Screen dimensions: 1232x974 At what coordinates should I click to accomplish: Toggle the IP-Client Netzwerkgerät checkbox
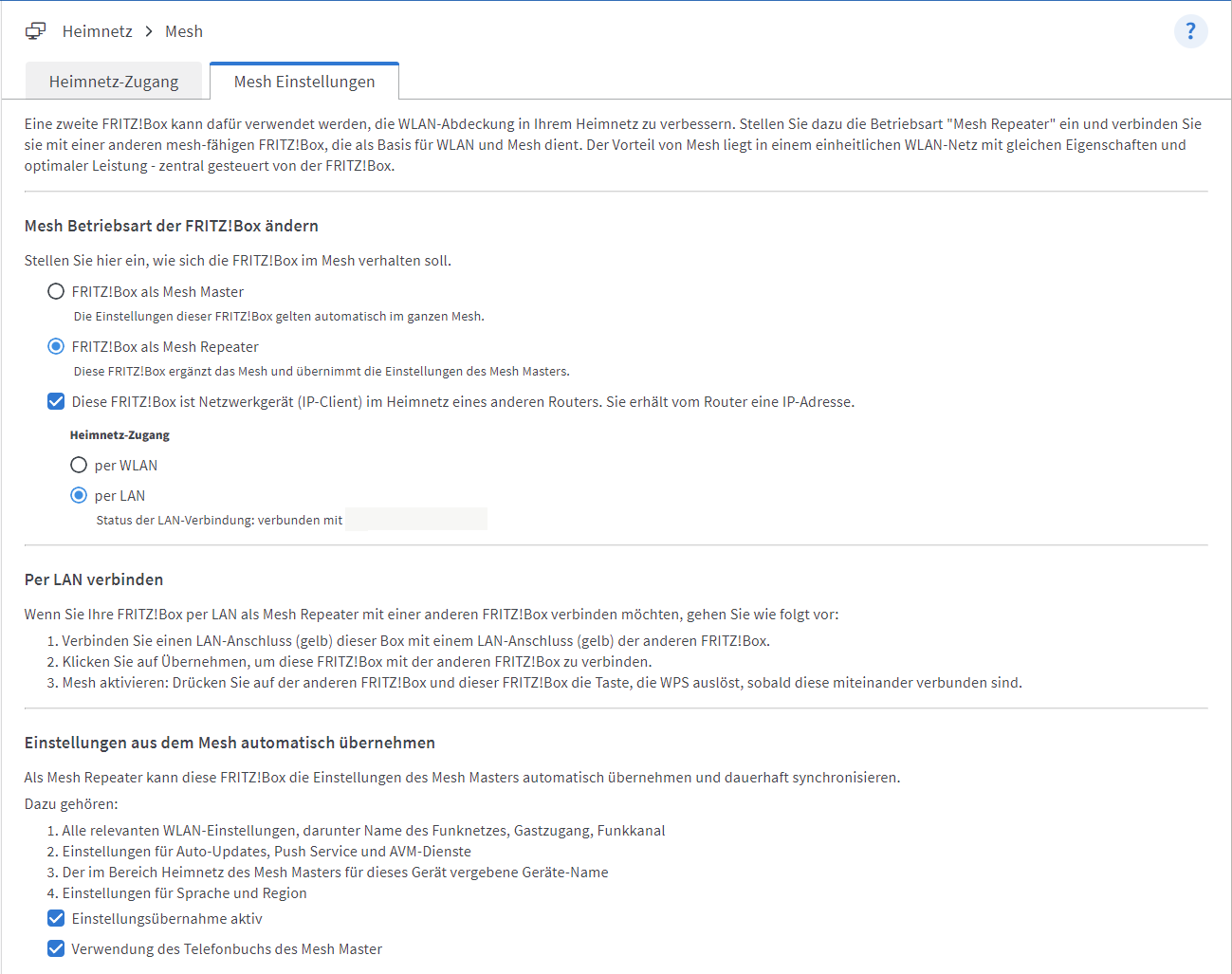[x=56, y=401]
